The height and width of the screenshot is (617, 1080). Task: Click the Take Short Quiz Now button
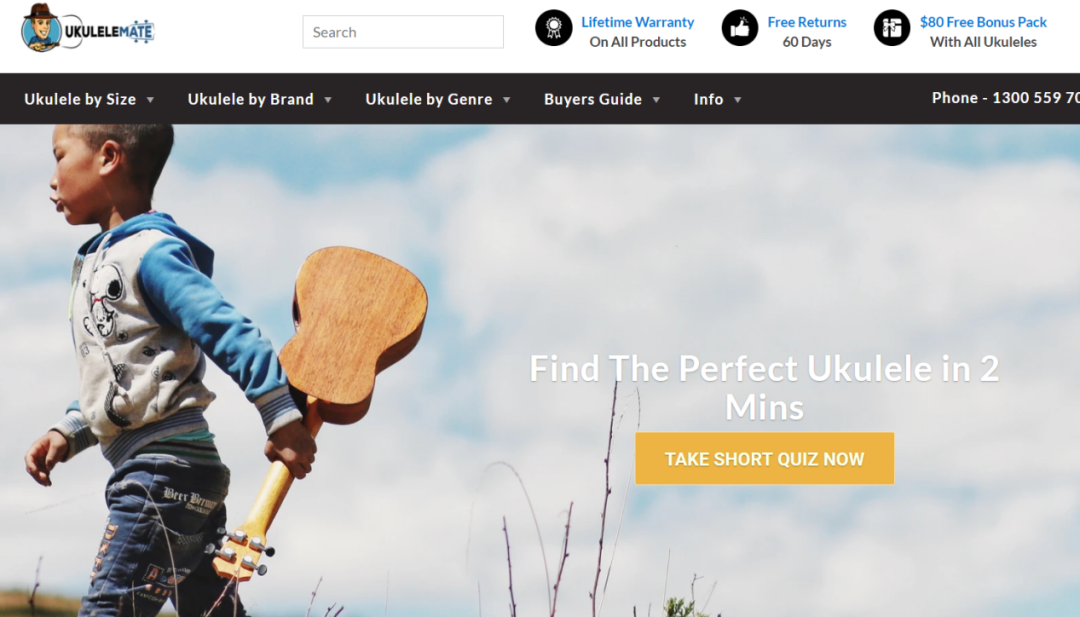pyautogui.click(x=765, y=459)
